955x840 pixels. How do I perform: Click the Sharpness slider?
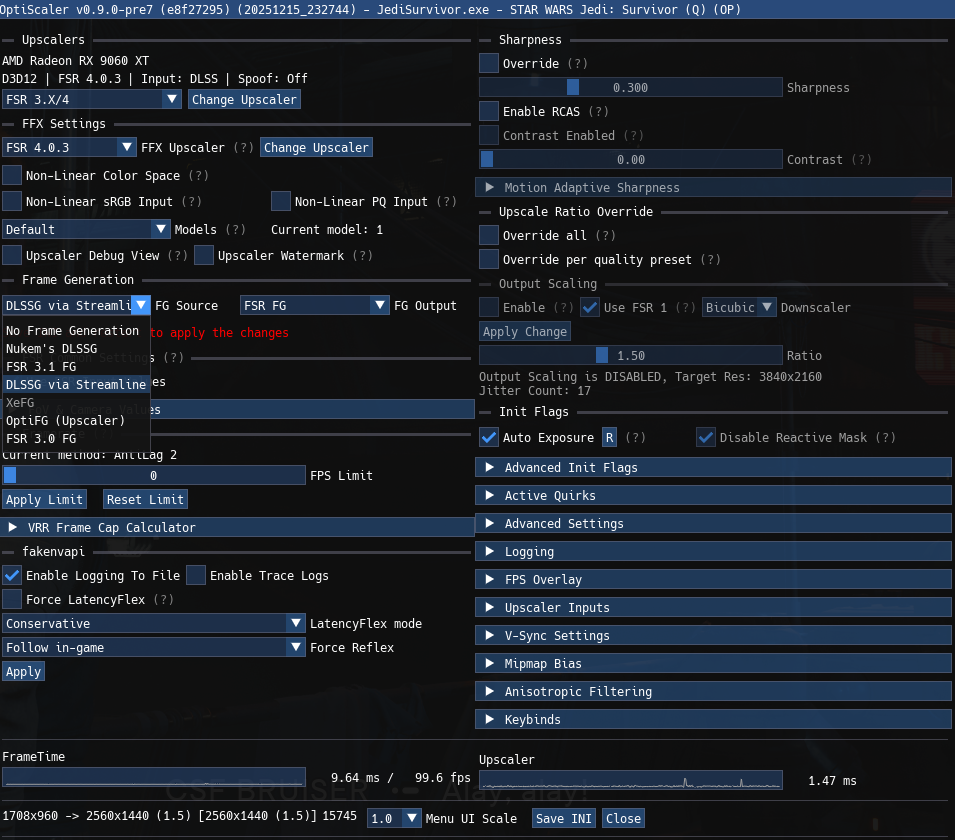pyautogui.click(x=630, y=88)
